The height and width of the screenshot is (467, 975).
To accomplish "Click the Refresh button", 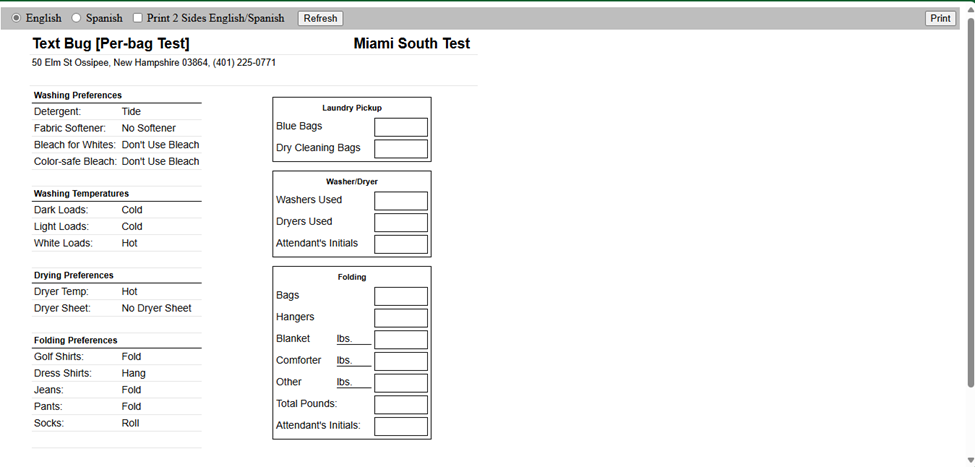I will [x=320, y=18].
